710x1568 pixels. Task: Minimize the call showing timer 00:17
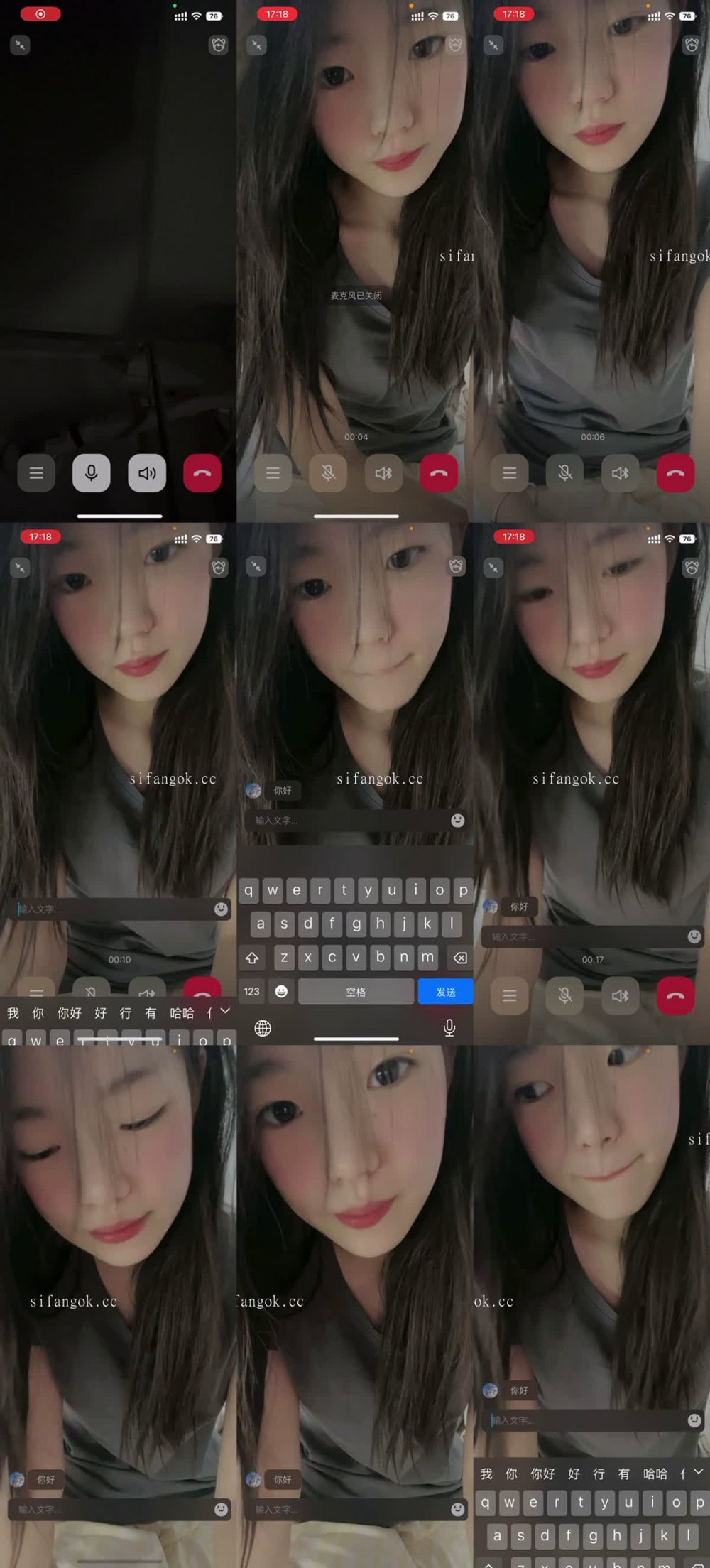[x=493, y=567]
